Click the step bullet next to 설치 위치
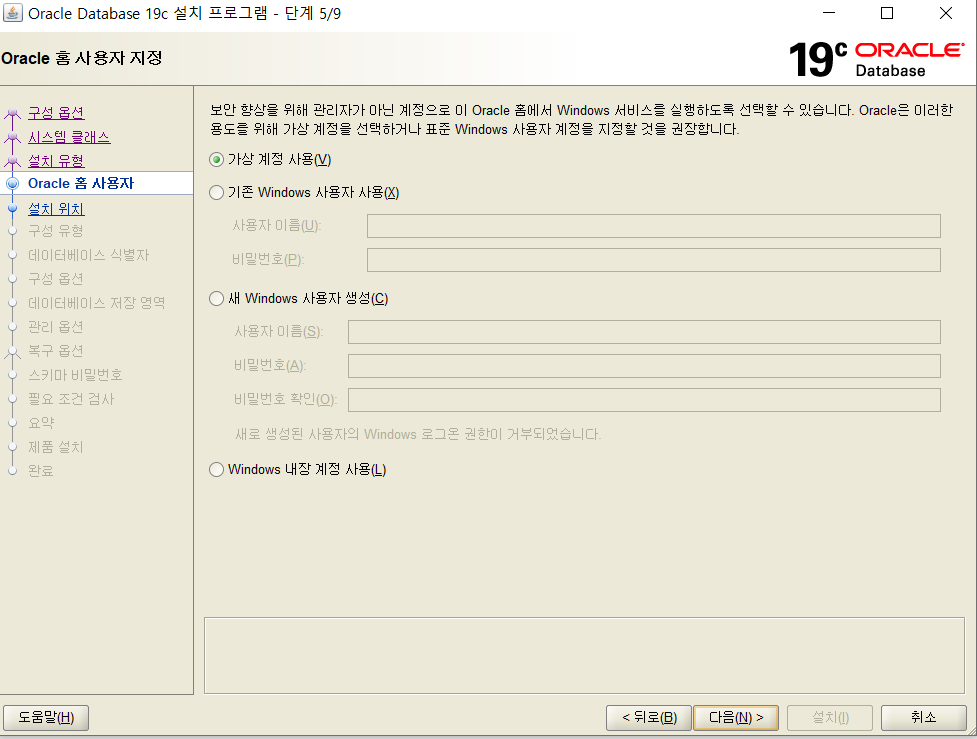The width and height of the screenshot is (977, 739). 12,209
